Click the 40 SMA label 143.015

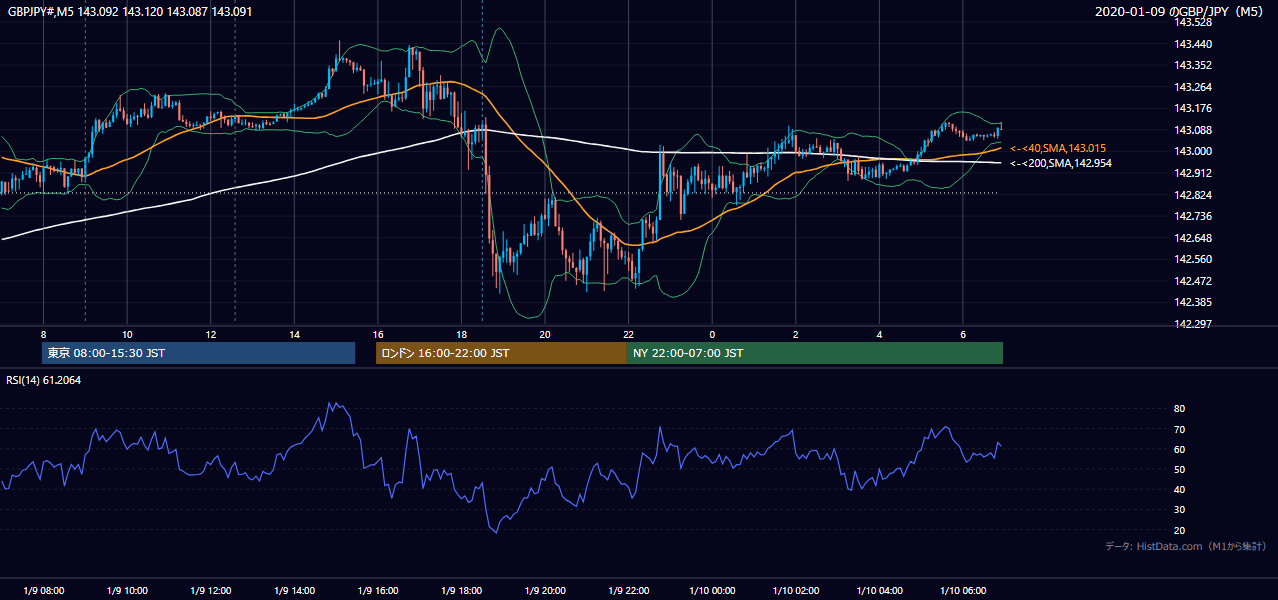[x=1058, y=148]
